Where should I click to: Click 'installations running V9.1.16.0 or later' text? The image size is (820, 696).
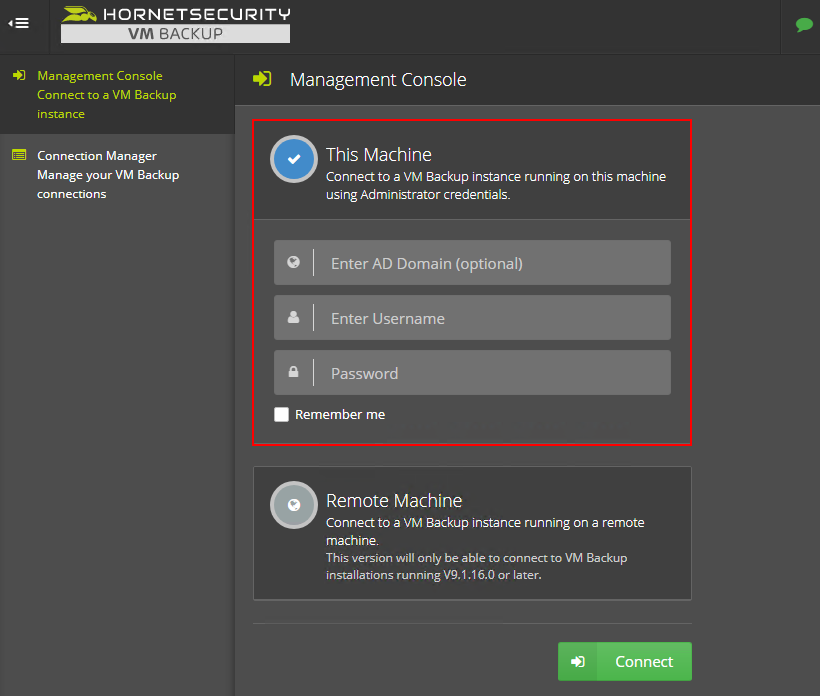click(434, 575)
